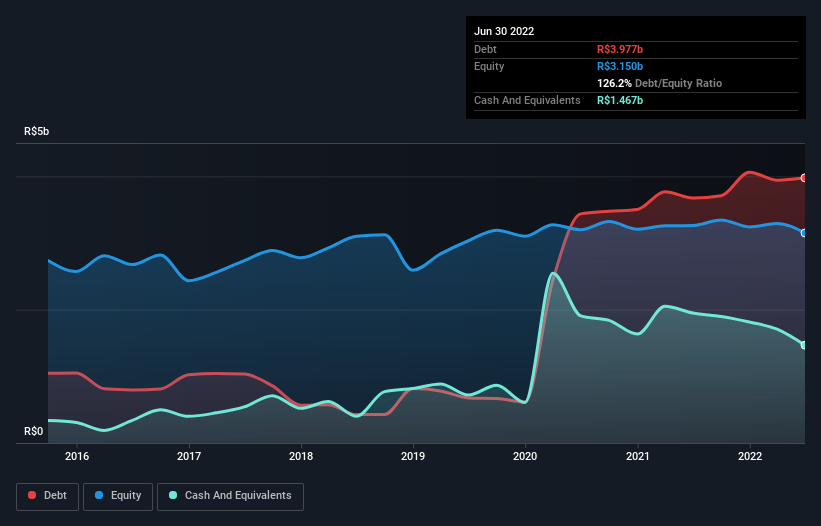
Task: Select the 2019 x-axis label
Action: (x=413, y=456)
